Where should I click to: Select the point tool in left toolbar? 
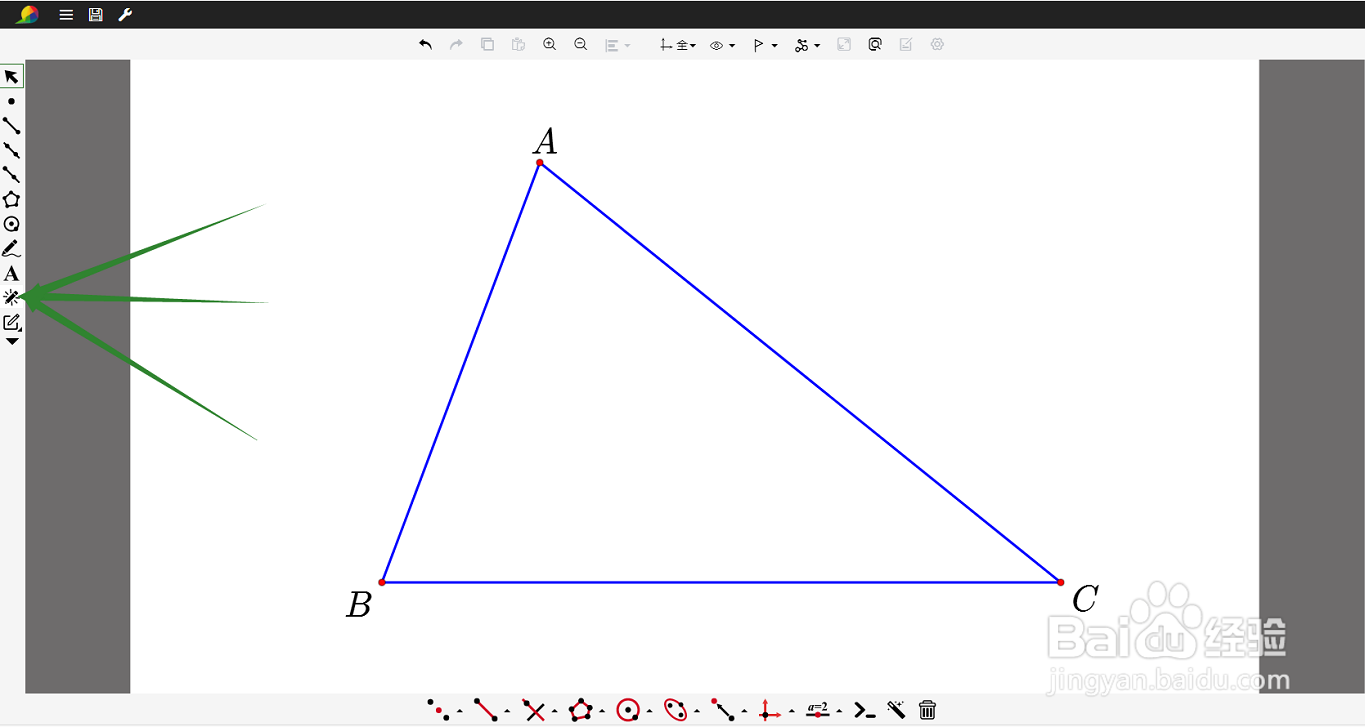coord(12,101)
